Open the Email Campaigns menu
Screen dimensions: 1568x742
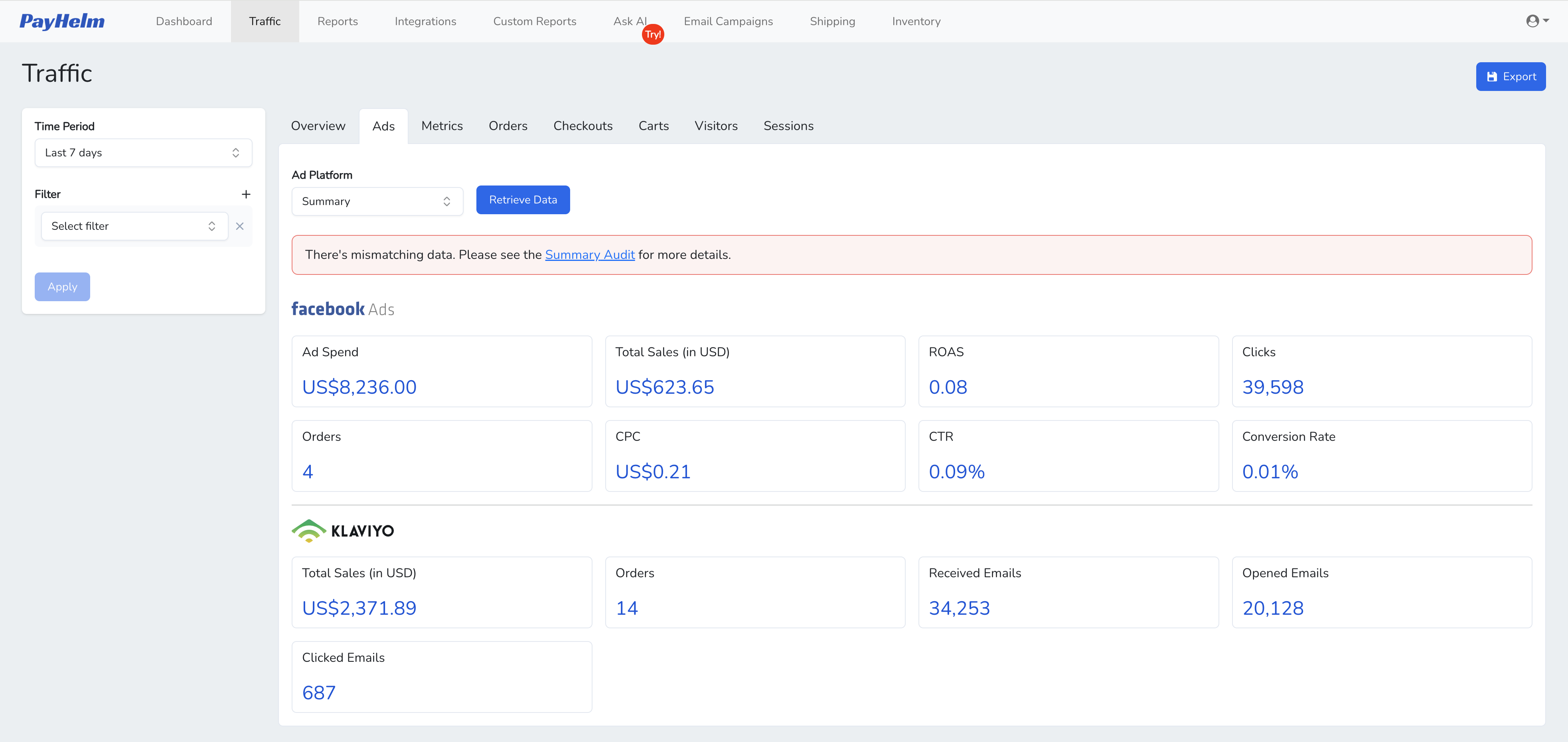point(728,21)
